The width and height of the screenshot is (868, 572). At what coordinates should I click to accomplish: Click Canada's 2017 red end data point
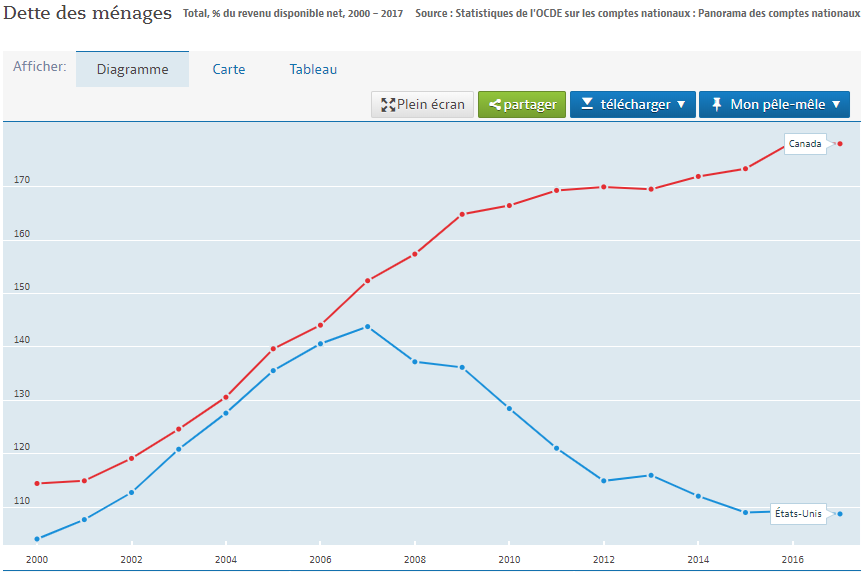840,144
